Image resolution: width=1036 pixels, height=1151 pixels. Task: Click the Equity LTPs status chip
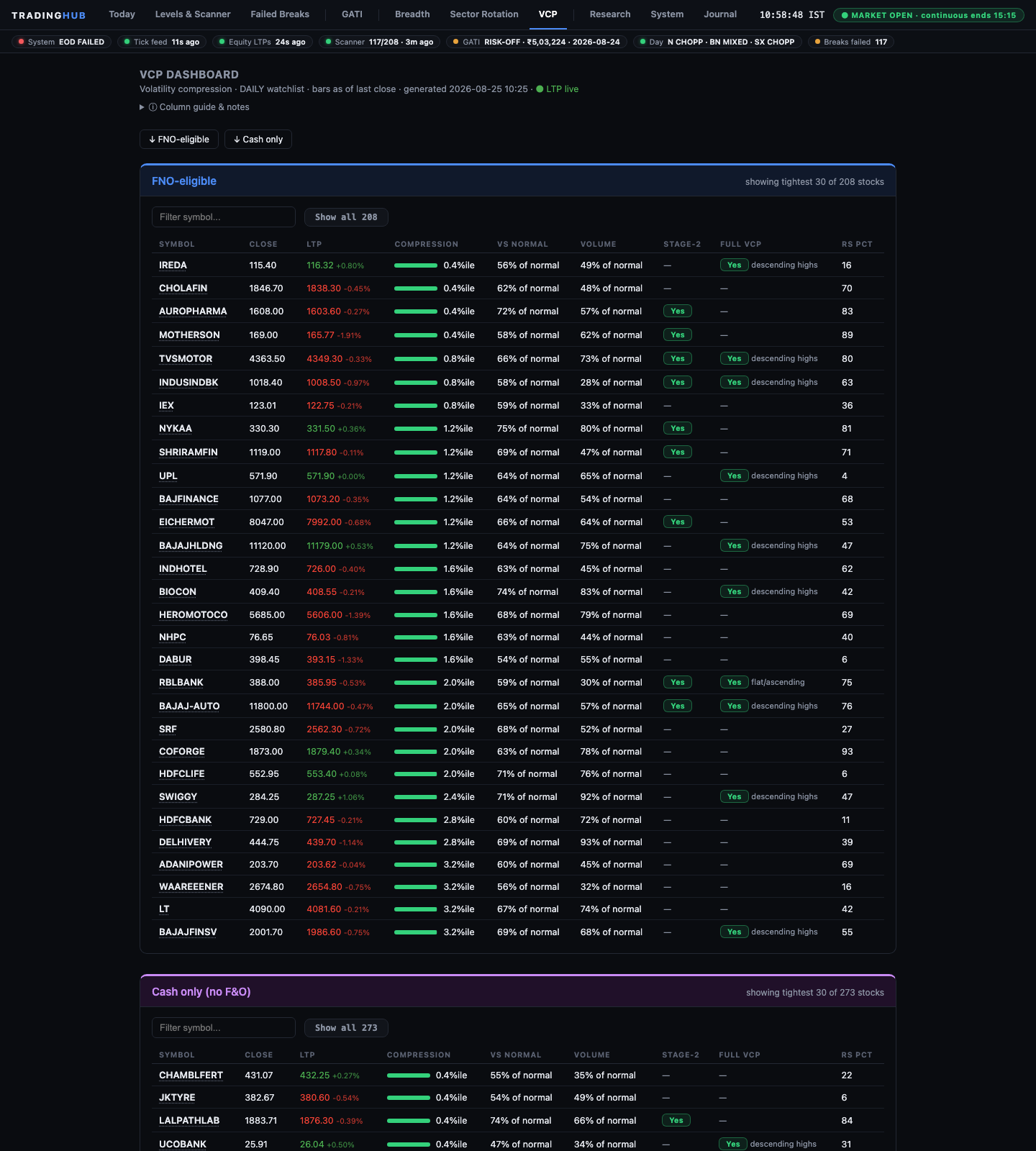pyautogui.click(x=263, y=42)
